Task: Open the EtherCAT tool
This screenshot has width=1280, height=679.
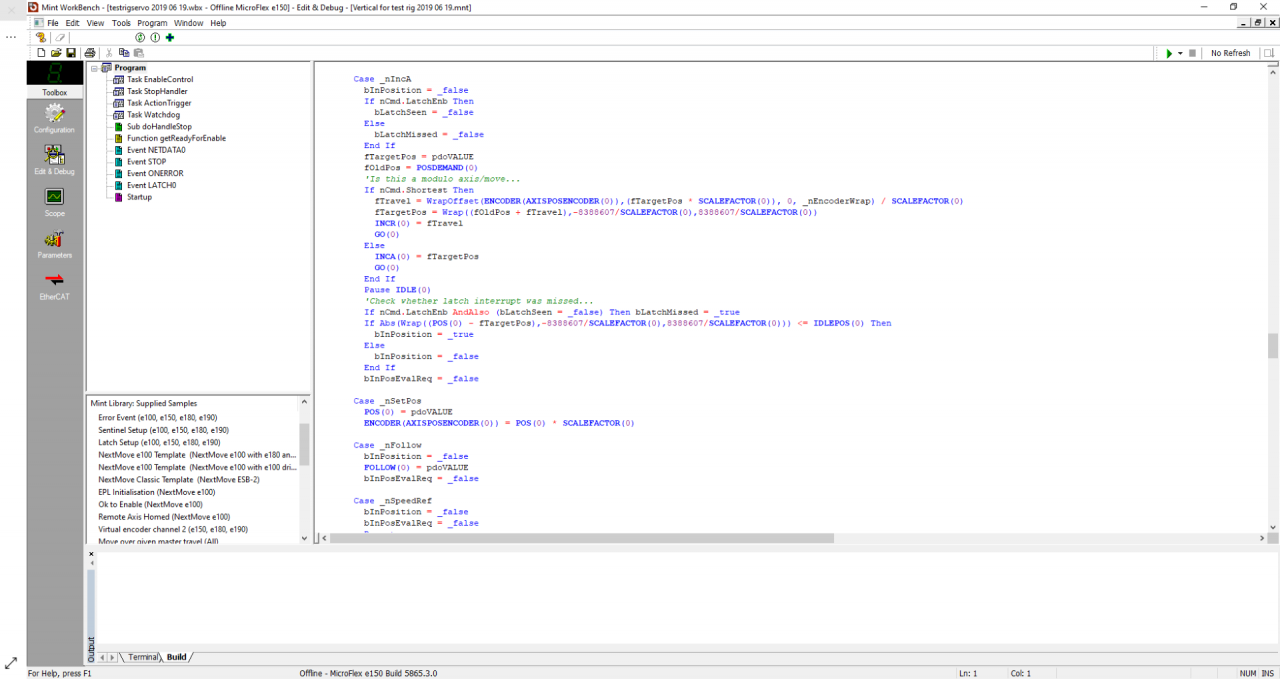Action: pos(54,285)
